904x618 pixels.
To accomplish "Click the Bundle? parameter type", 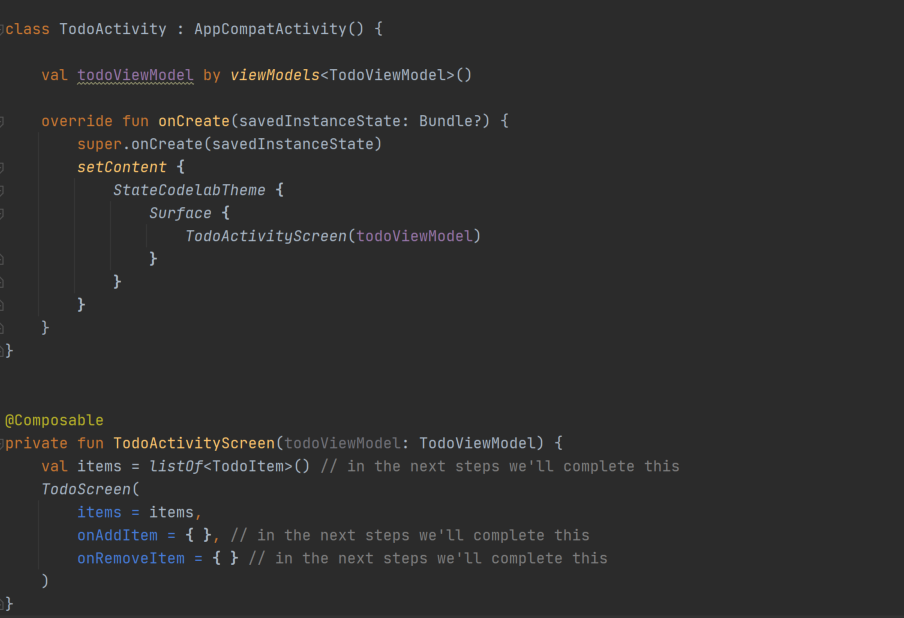I will [450, 121].
